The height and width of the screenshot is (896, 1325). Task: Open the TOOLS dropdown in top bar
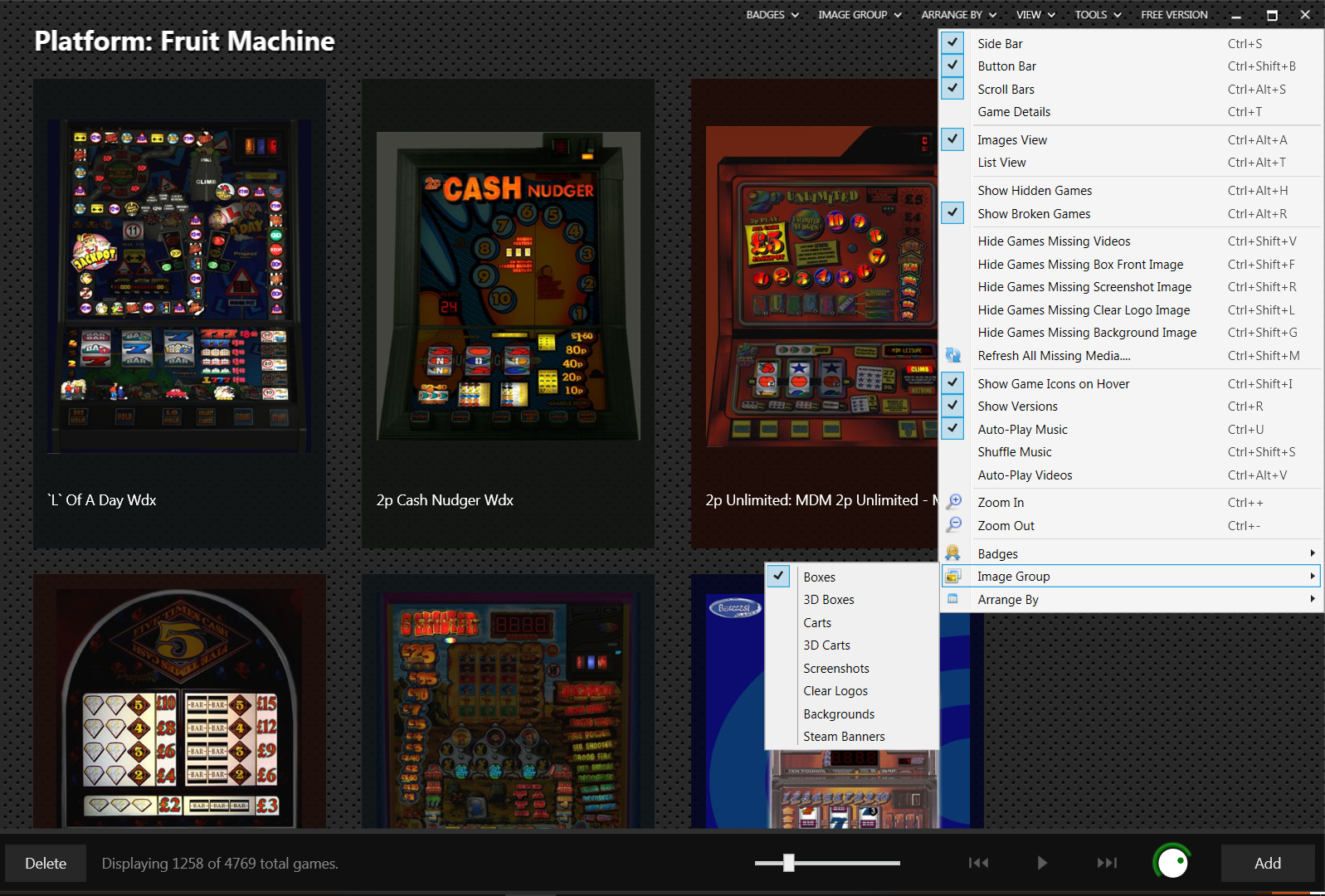pos(1098,14)
